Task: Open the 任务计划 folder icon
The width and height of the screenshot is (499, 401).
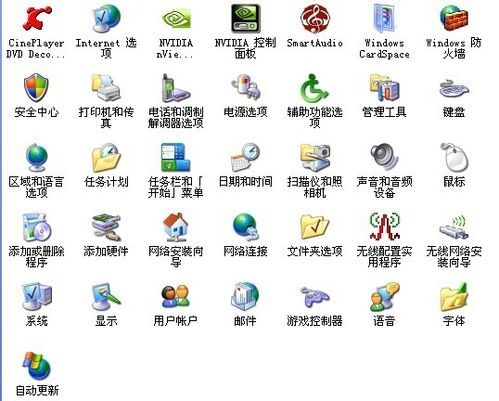Action: pos(106,158)
